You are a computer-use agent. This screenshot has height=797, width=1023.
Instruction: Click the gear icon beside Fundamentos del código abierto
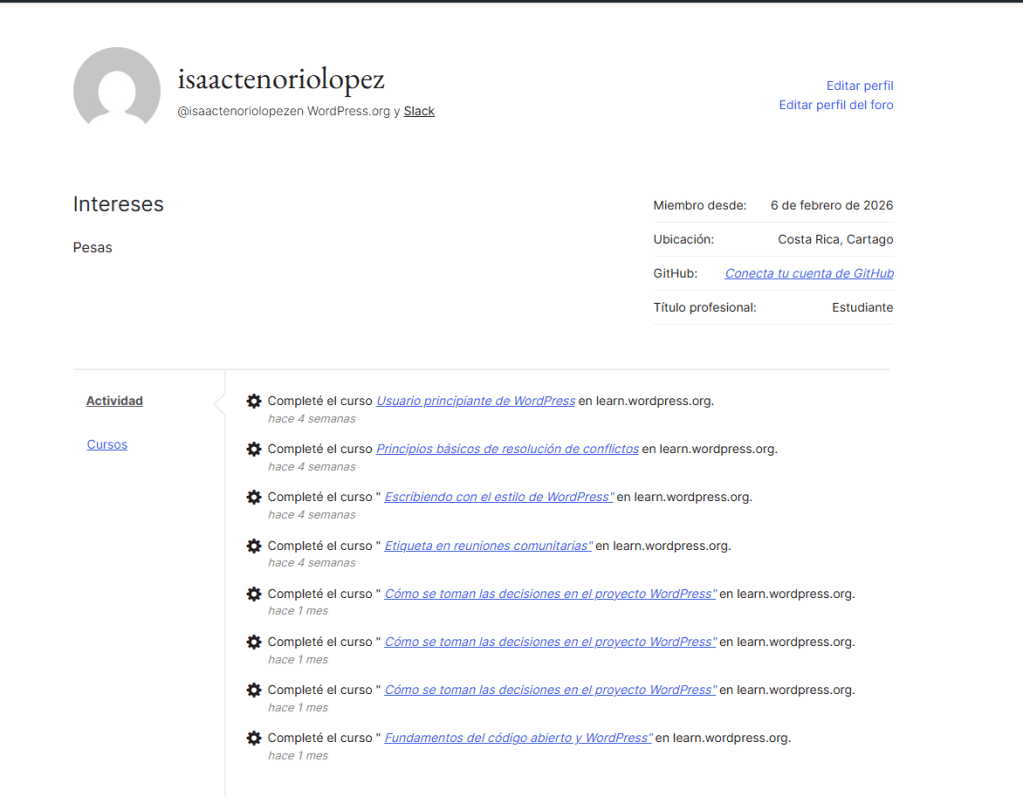click(254, 738)
